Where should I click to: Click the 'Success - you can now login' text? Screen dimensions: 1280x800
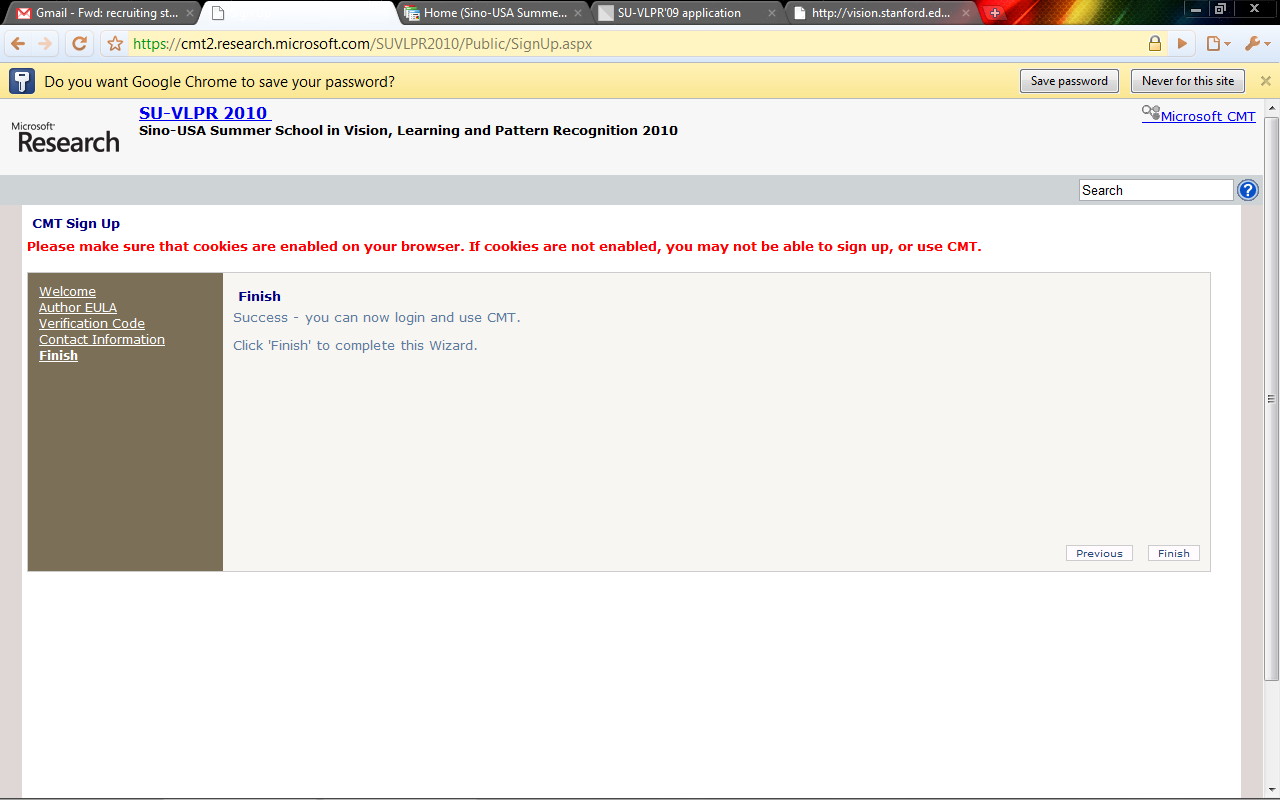point(377,318)
